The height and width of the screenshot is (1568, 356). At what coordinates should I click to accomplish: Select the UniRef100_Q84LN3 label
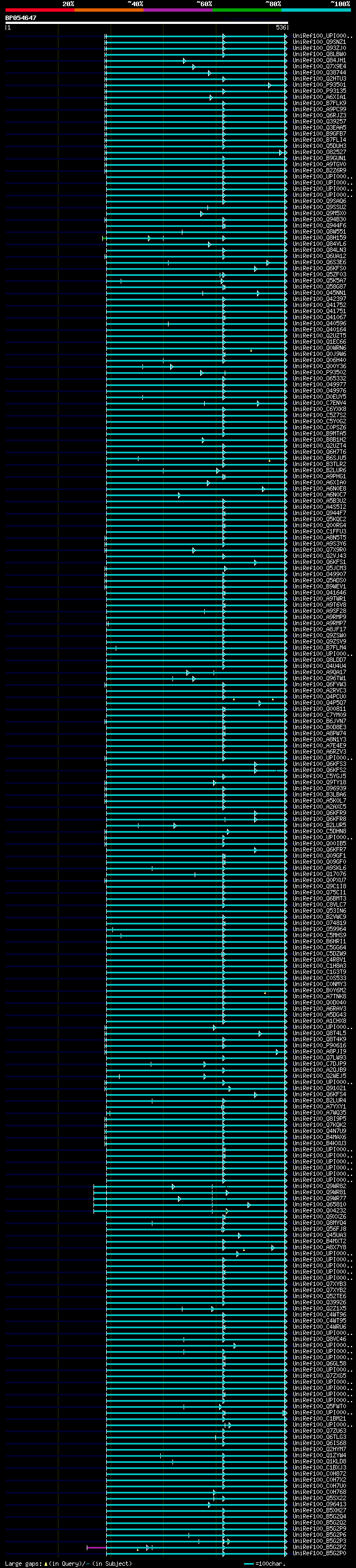319,250
